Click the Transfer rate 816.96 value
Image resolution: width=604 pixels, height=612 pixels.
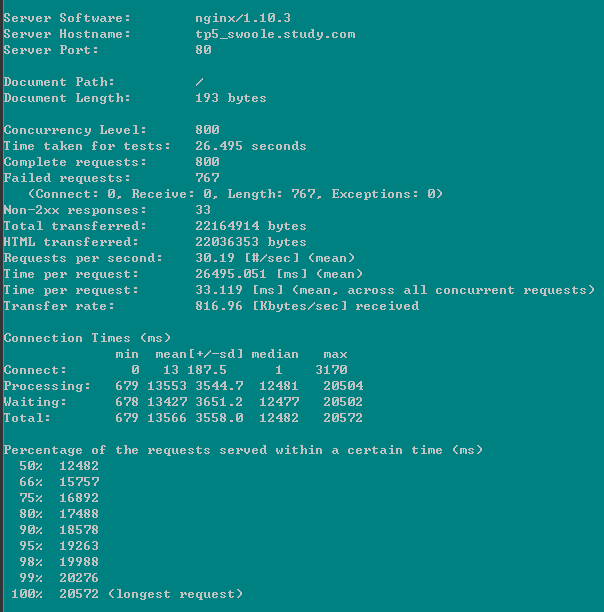click(219, 306)
